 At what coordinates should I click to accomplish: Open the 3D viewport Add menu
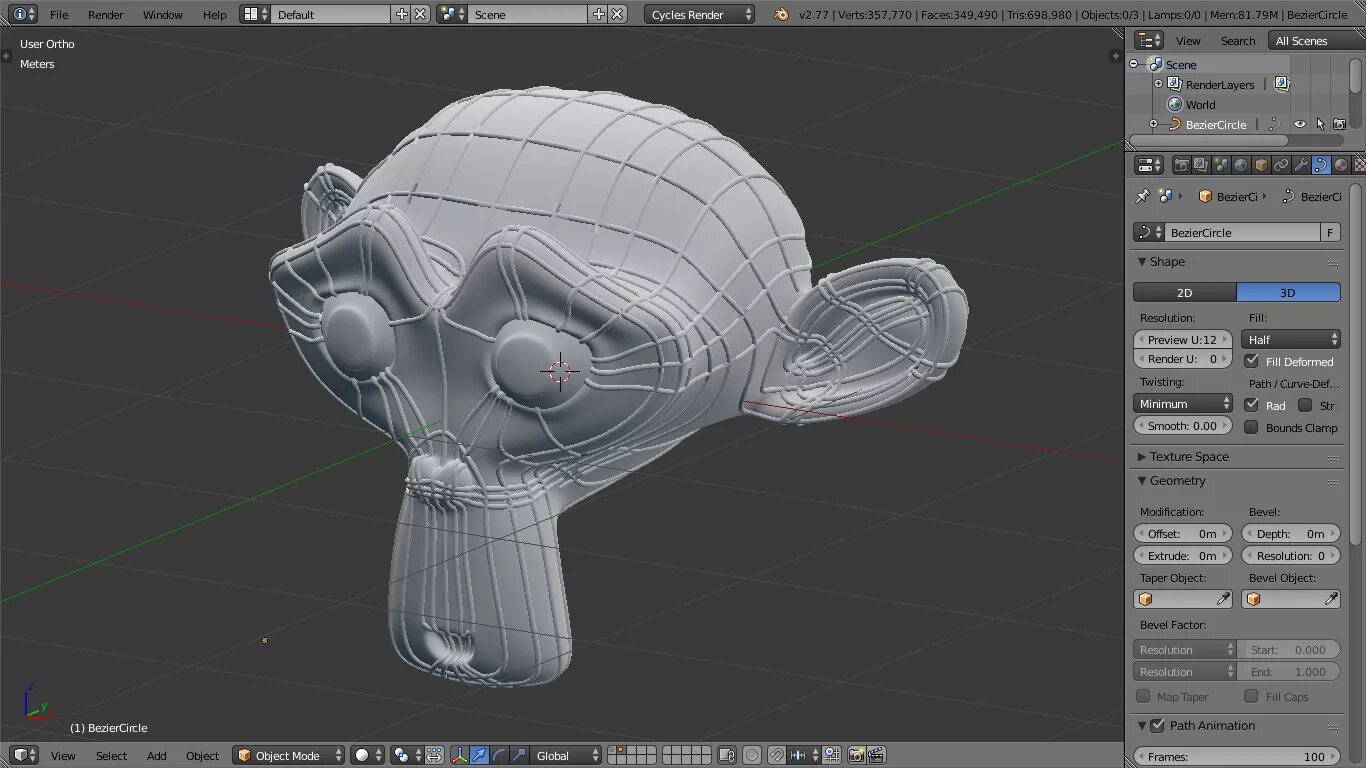pos(157,755)
